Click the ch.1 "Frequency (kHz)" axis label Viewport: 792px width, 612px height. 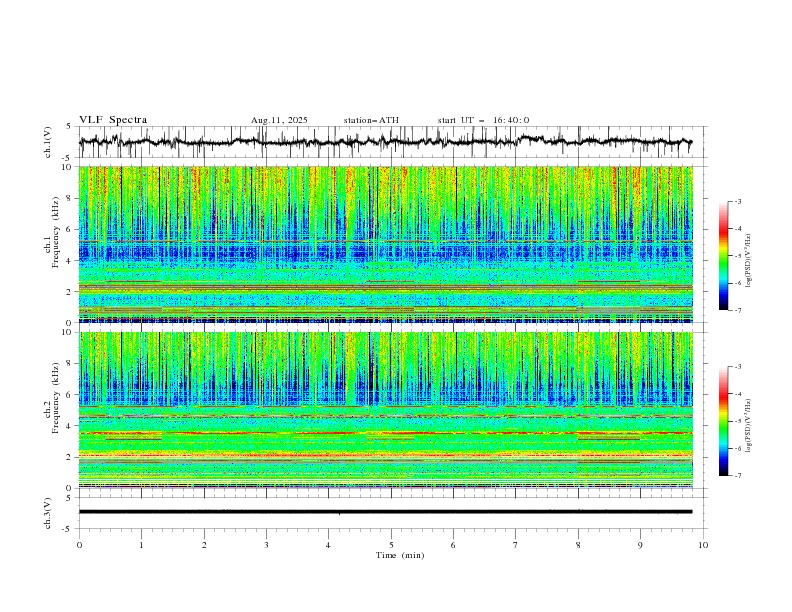coord(56,233)
